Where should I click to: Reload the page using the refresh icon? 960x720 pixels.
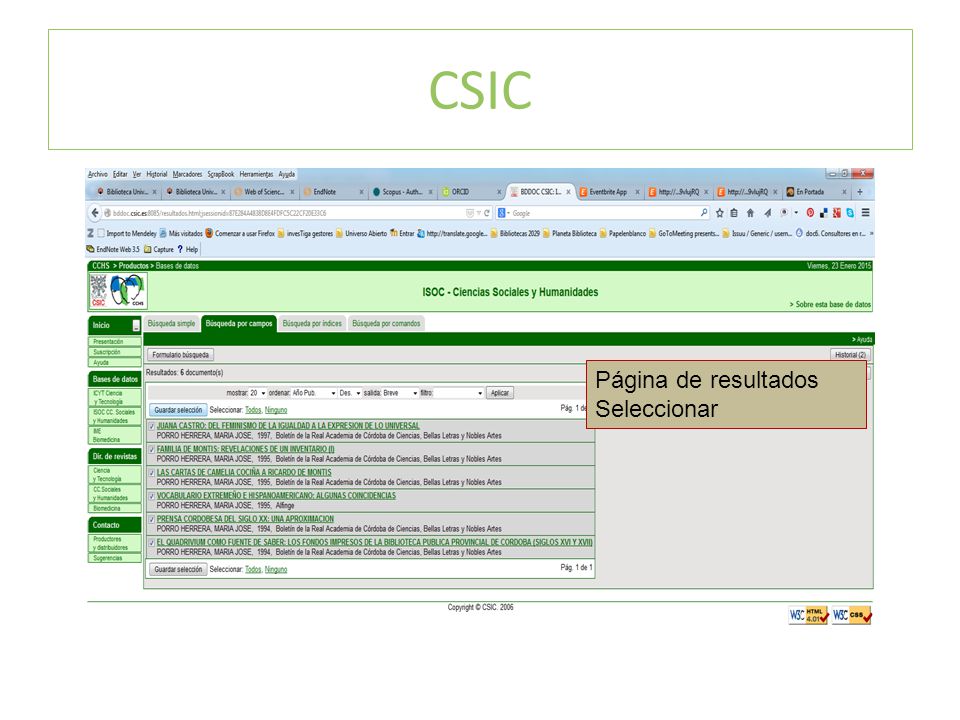point(487,213)
